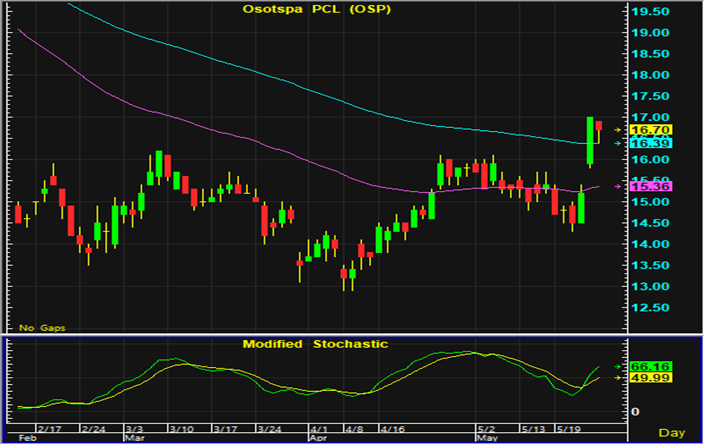Click the 5/19 date marker

569,429
